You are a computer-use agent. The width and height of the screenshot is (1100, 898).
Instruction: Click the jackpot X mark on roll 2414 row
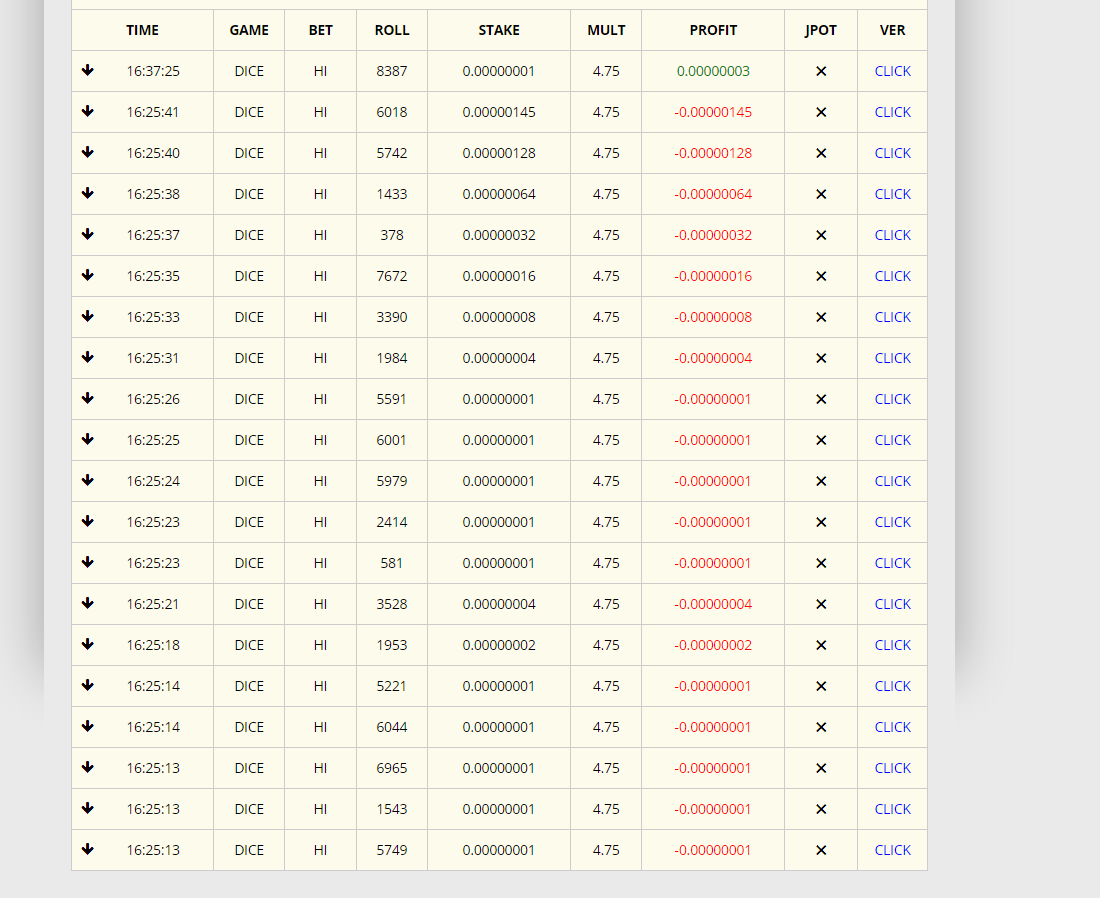click(x=821, y=522)
